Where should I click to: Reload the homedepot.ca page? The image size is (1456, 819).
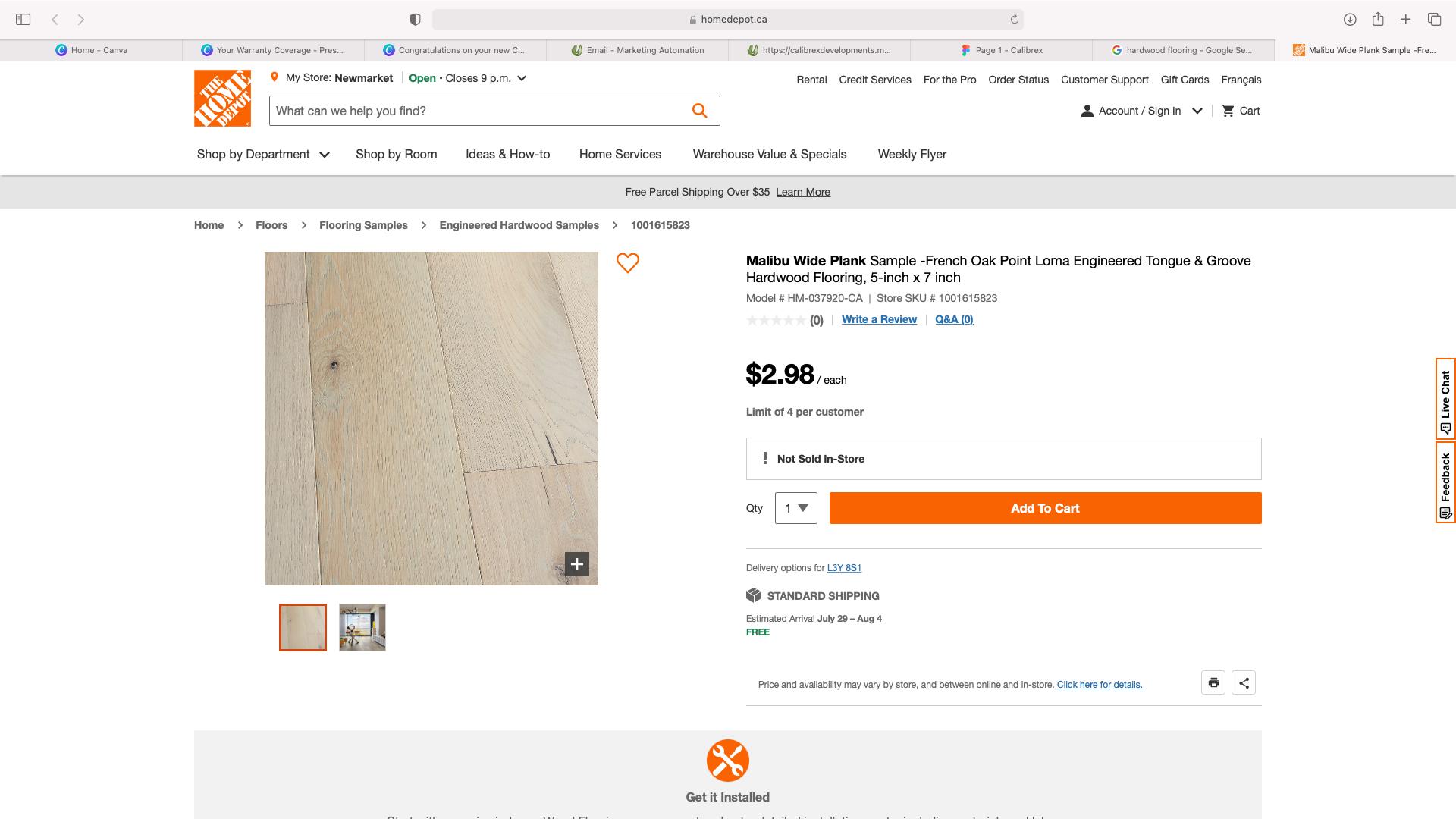tap(1014, 19)
